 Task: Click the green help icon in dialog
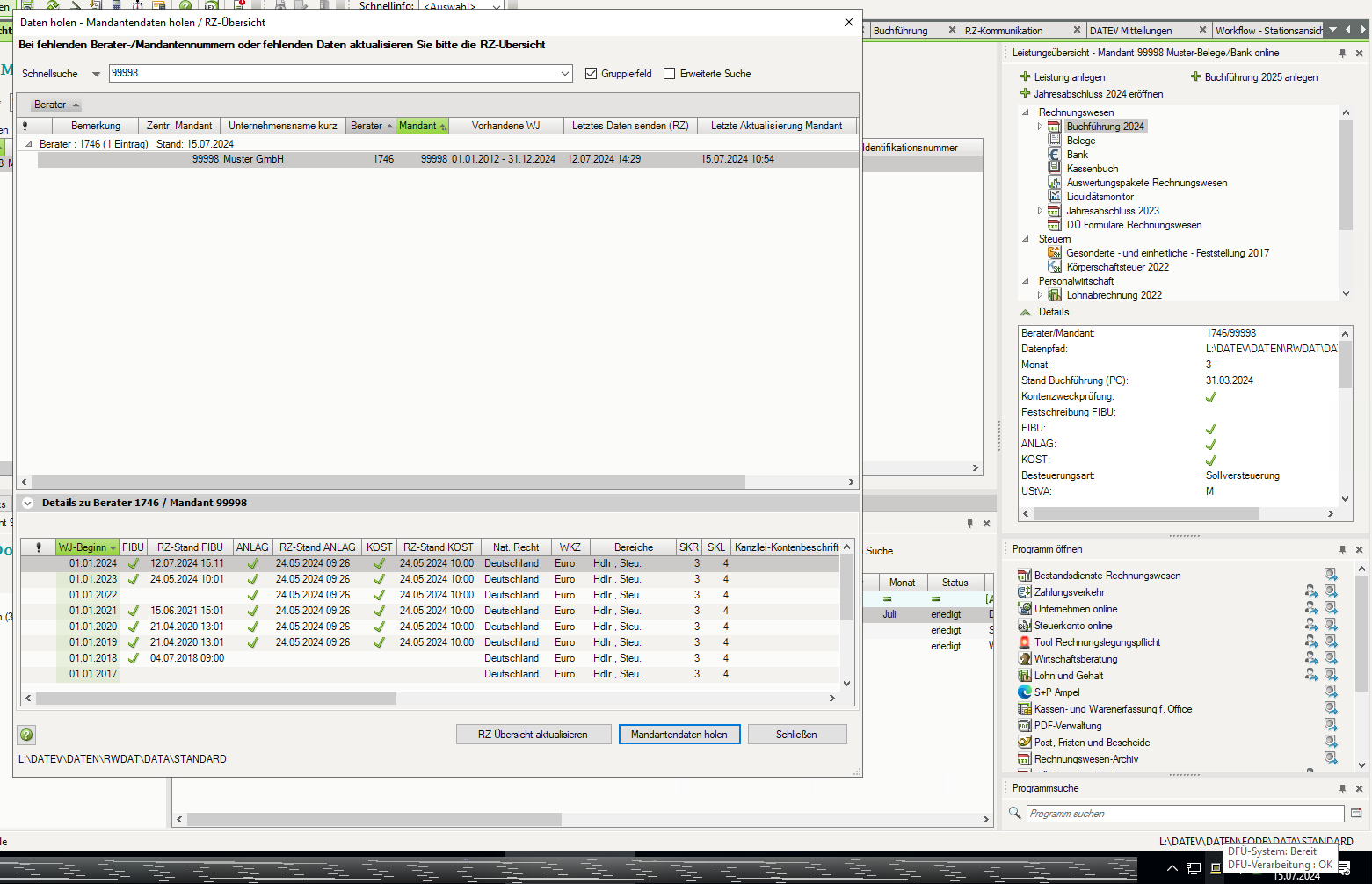[x=26, y=735]
